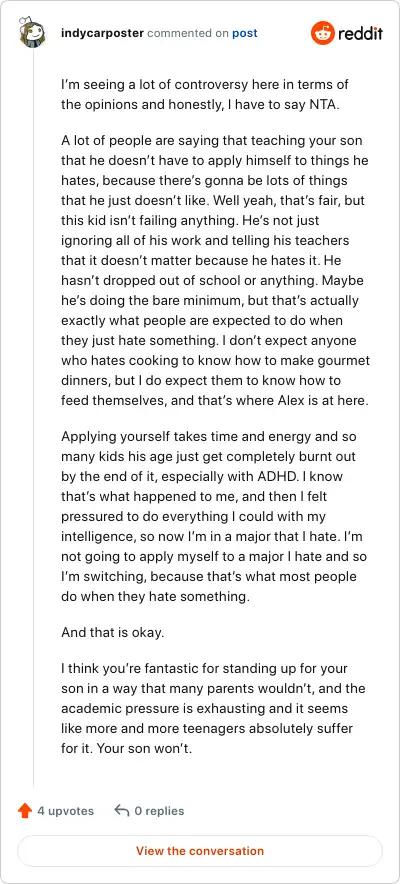Click the indycarposter avatar image
Viewport: 400px width, 884px height.
click(x=33, y=33)
